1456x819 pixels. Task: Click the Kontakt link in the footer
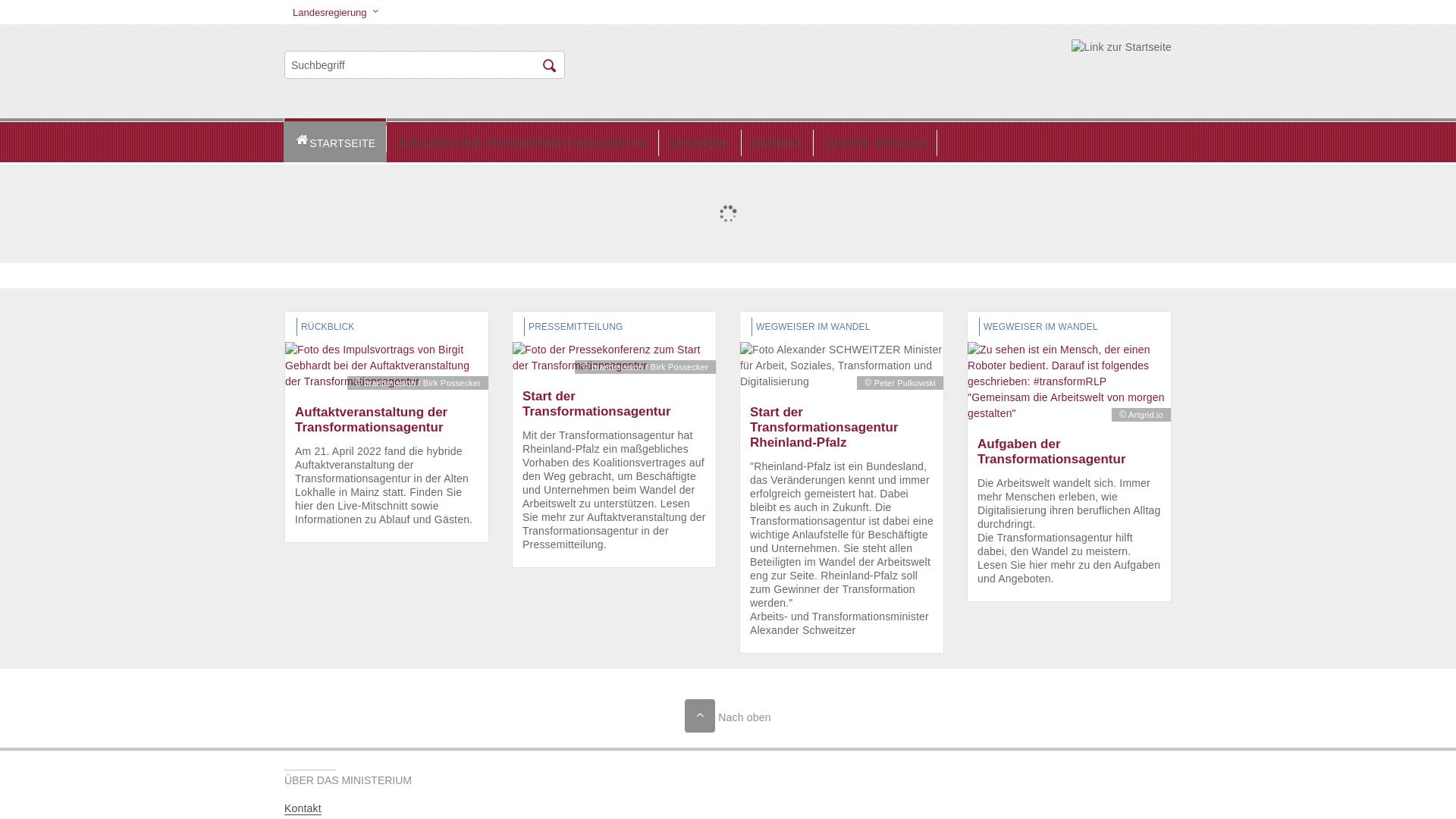(x=302, y=808)
